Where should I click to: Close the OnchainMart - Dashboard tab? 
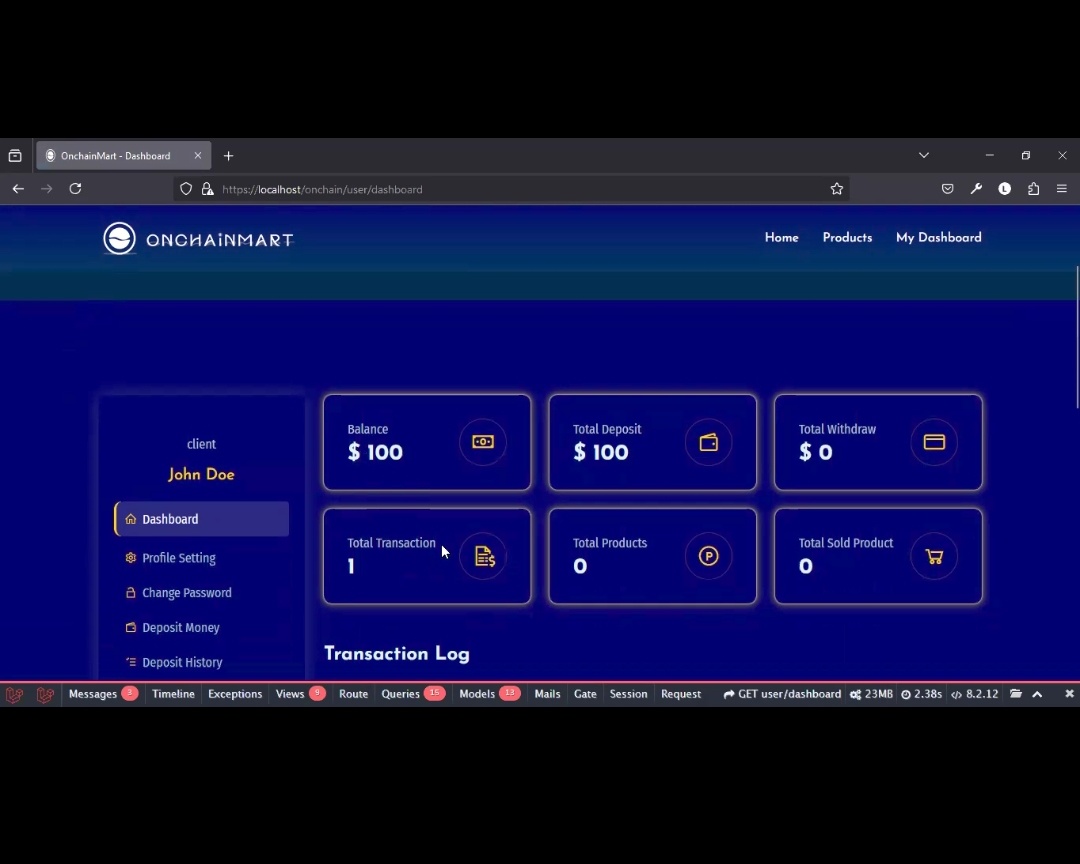(198, 156)
